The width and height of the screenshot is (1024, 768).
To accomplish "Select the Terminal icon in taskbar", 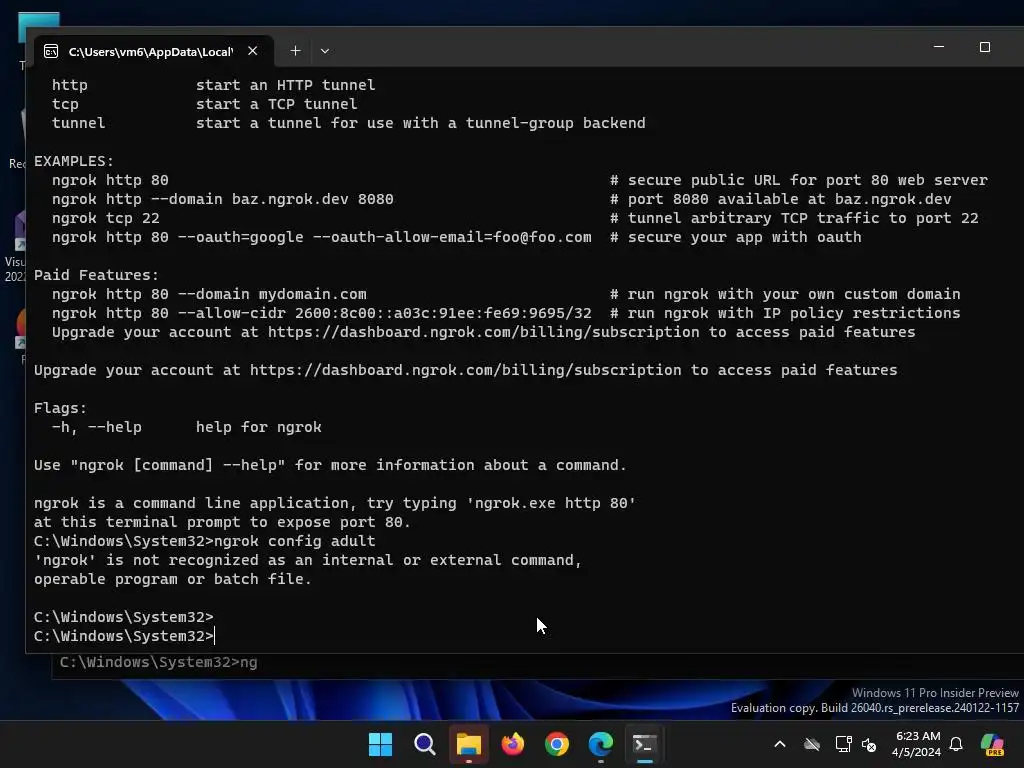I will tap(645, 744).
